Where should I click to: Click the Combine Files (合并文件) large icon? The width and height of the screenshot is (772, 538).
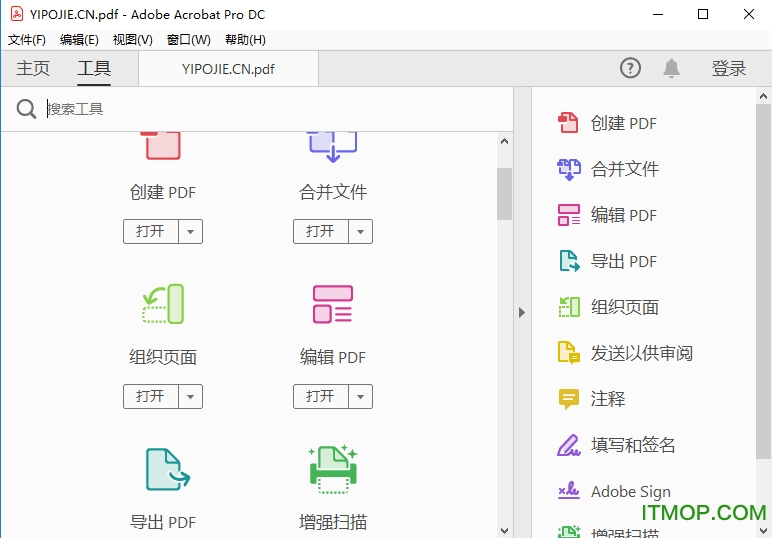[x=332, y=147]
